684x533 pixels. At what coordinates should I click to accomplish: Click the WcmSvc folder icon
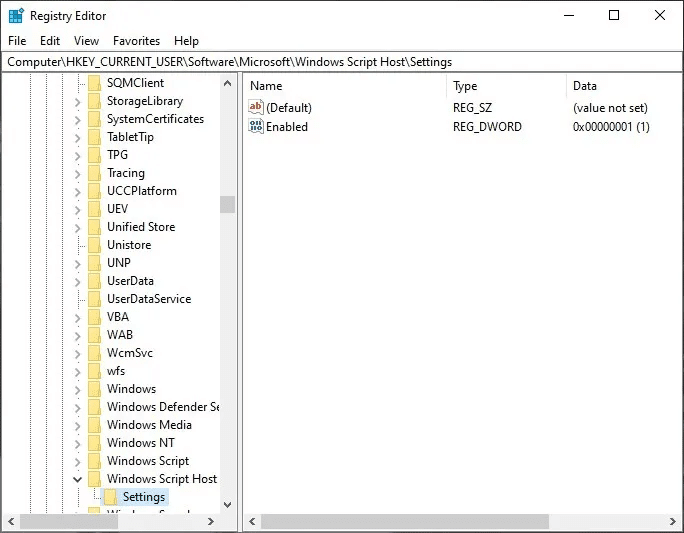coord(94,353)
